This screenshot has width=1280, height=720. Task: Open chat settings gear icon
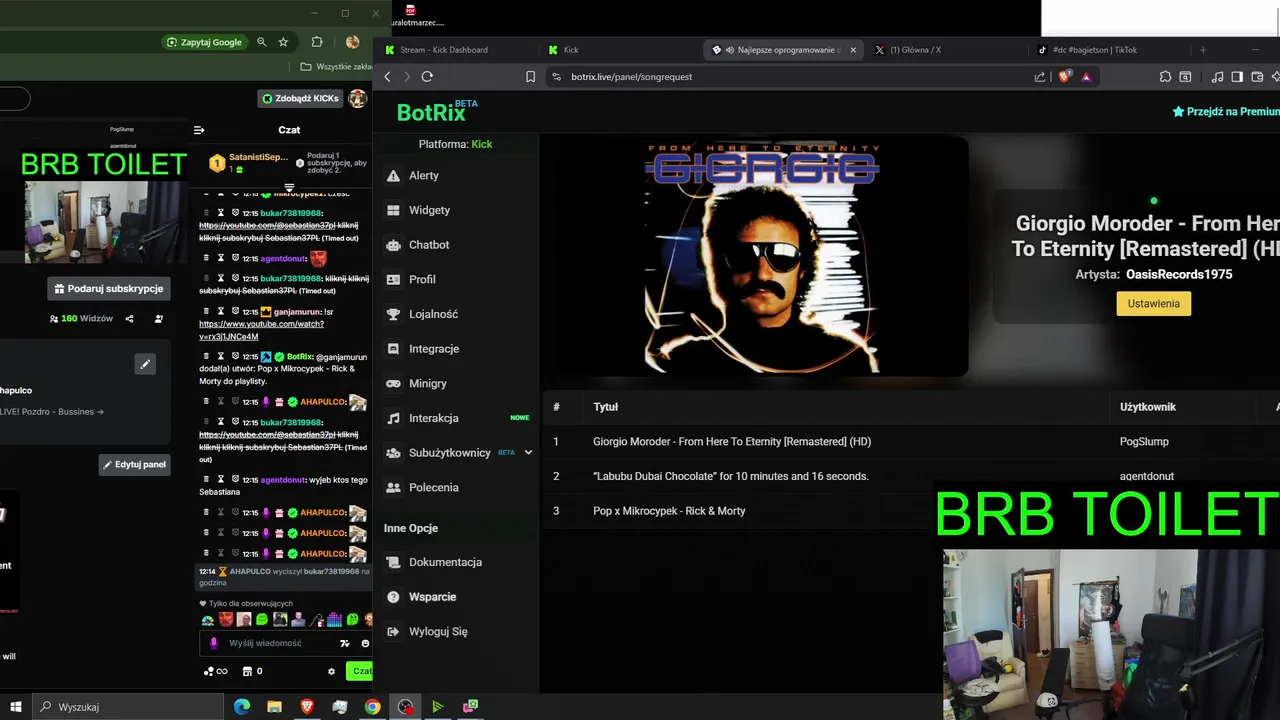[332, 671]
